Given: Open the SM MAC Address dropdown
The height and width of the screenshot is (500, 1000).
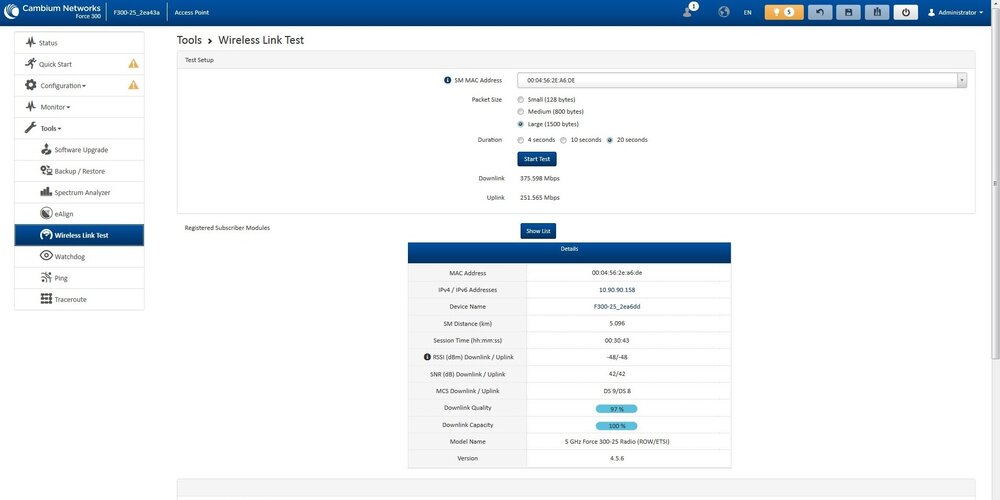Looking at the screenshot, I should pos(741,80).
